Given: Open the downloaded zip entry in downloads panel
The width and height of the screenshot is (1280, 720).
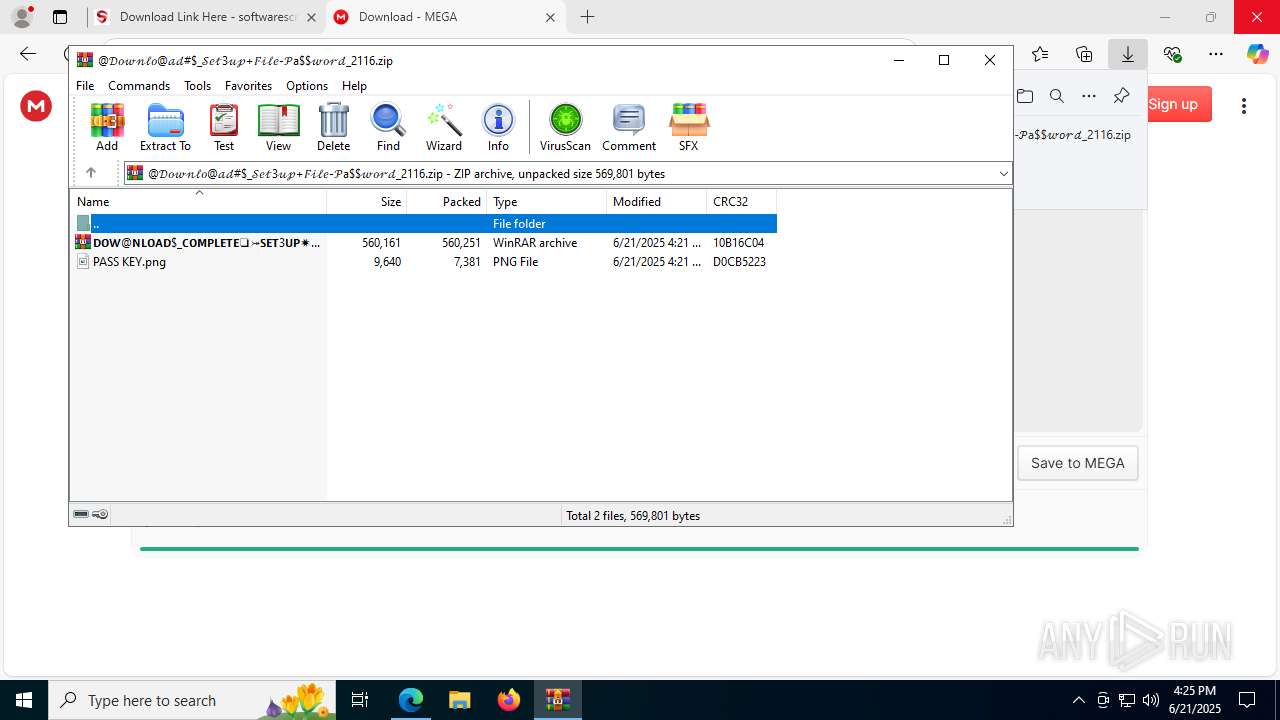Looking at the screenshot, I should point(1074,134).
